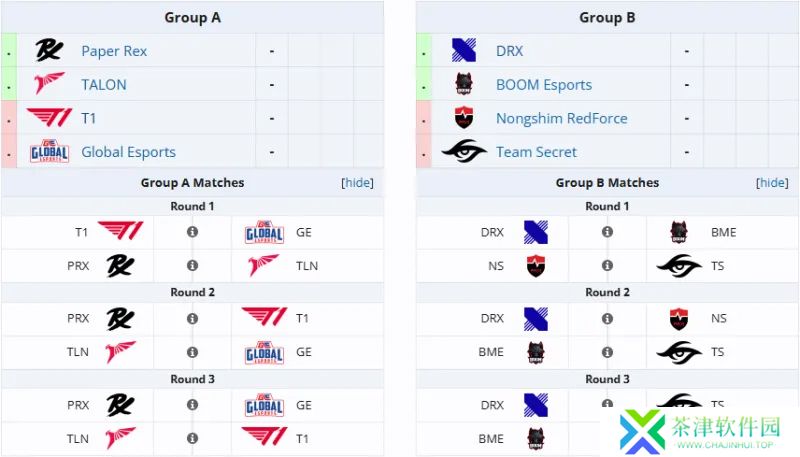Follow the BOOM Esports link
The image size is (800, 457).
click(544, 85)
